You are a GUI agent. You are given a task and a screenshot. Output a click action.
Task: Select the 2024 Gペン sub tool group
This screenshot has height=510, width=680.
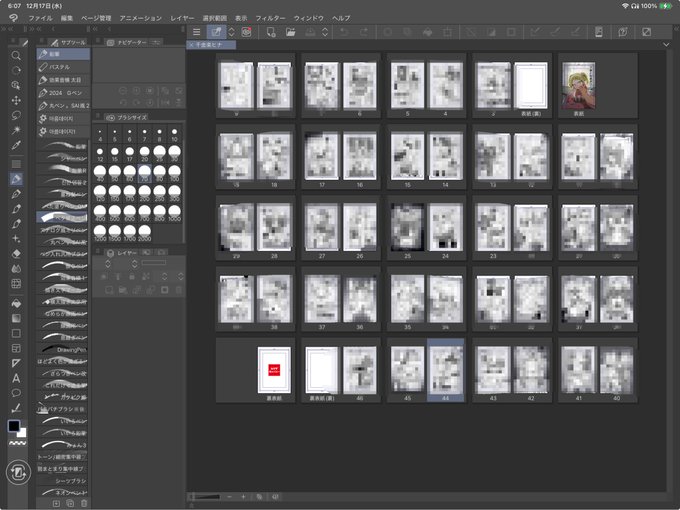click(x=63, y=93)
